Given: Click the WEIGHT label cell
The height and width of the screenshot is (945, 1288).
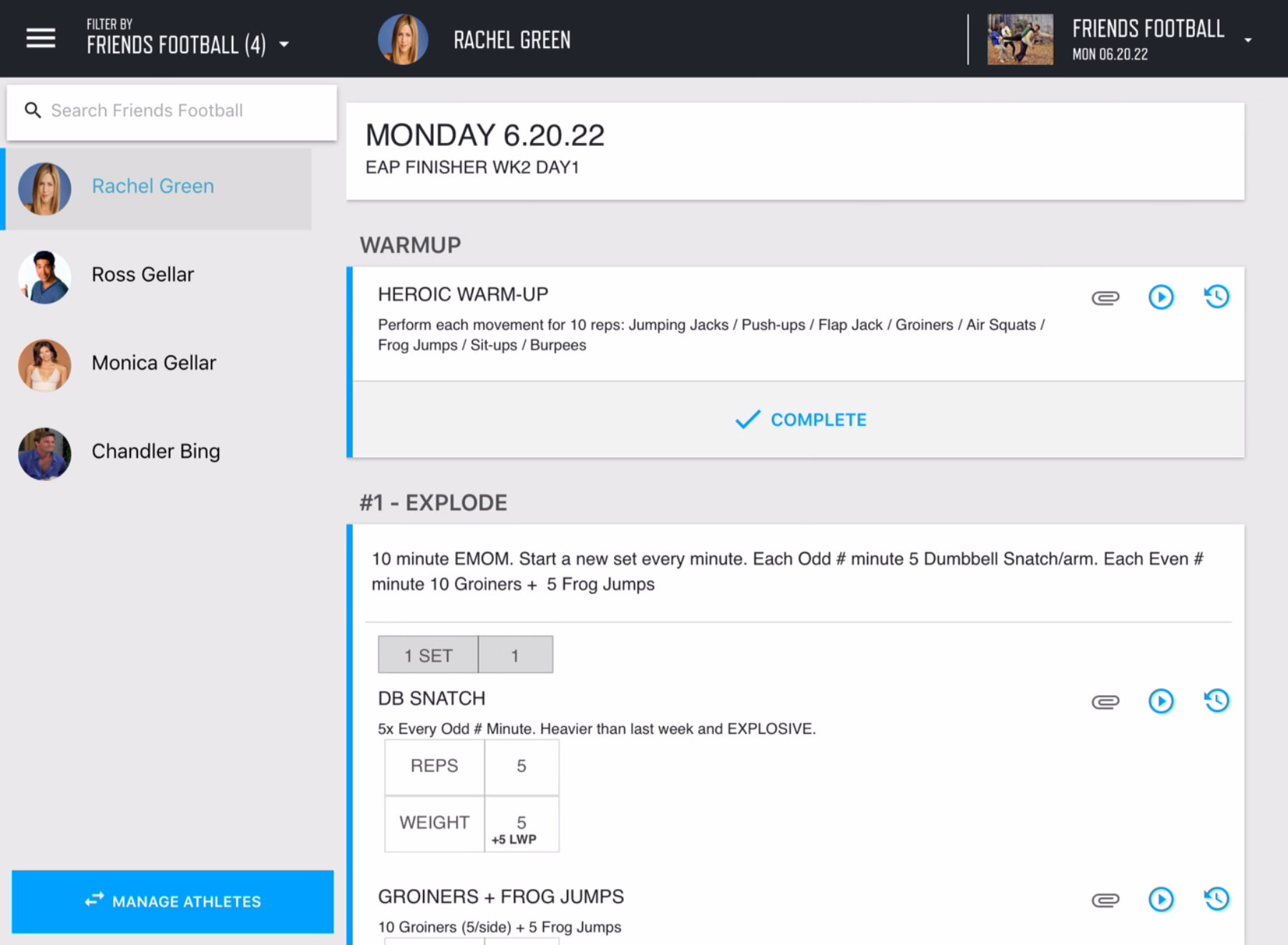Looking at the screenshot, I should coord(434,824).
